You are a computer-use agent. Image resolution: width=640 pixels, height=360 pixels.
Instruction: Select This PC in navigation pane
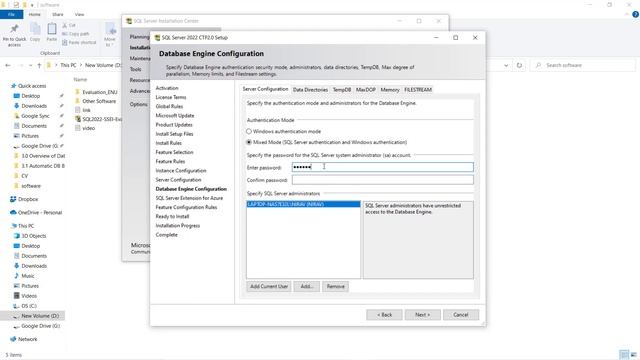[26, 226]
